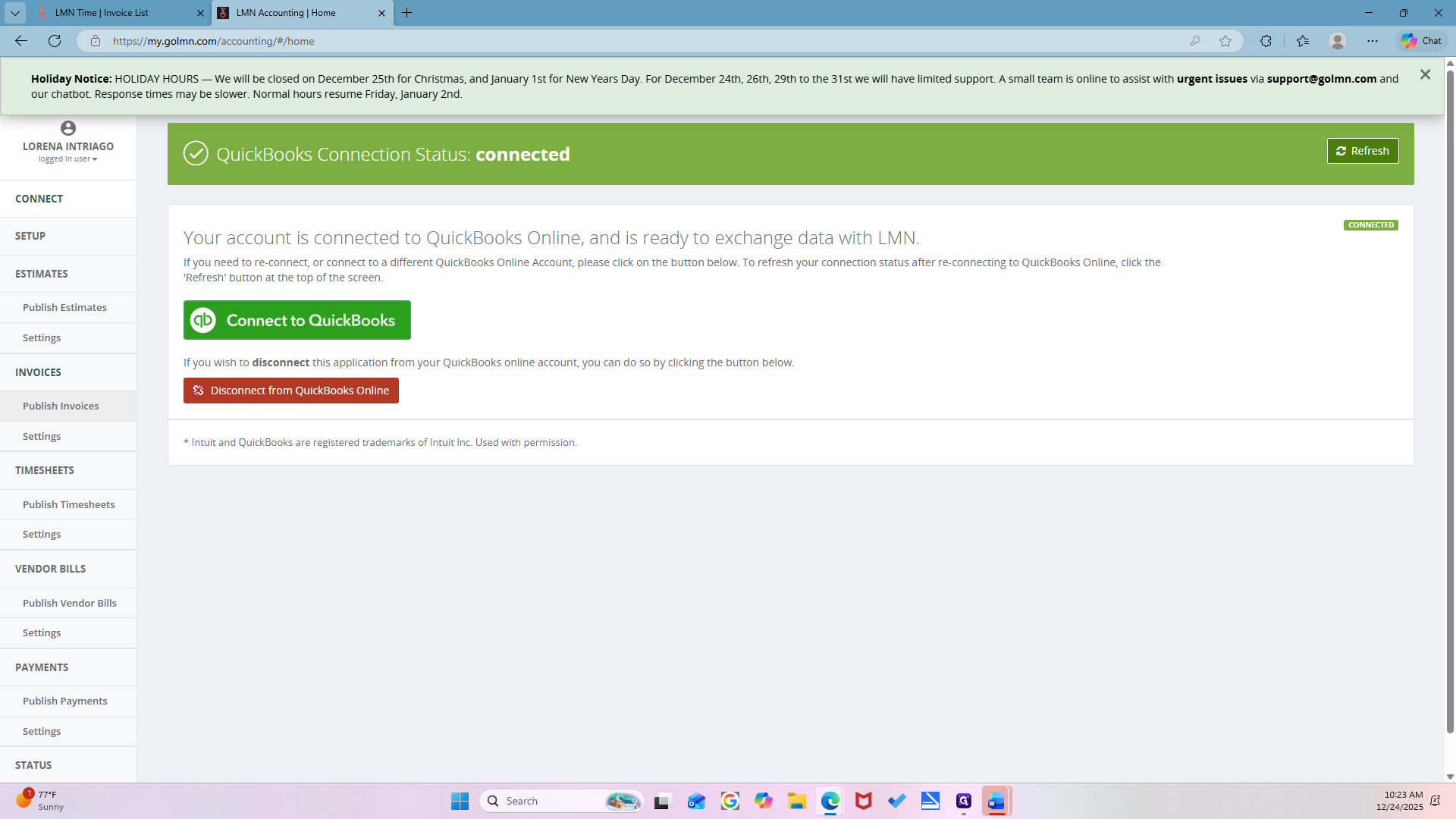Open Copilot Chat button
This screenshot has height=819, width=1456.
1422,41
